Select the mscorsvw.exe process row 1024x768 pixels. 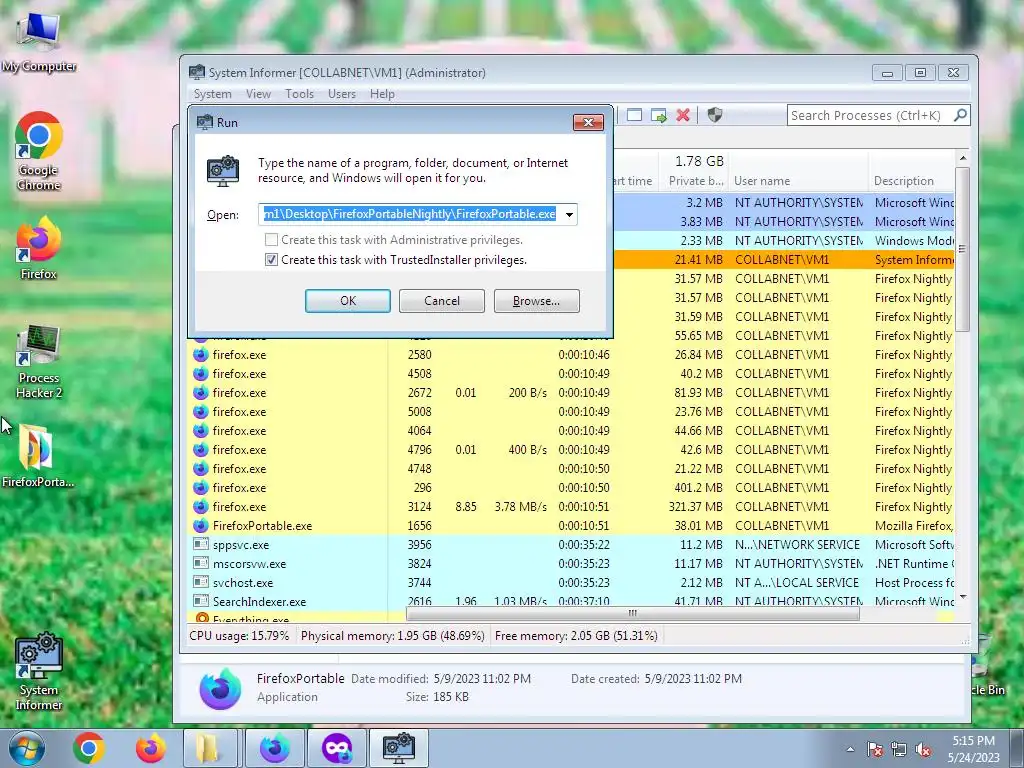point(571,564)
